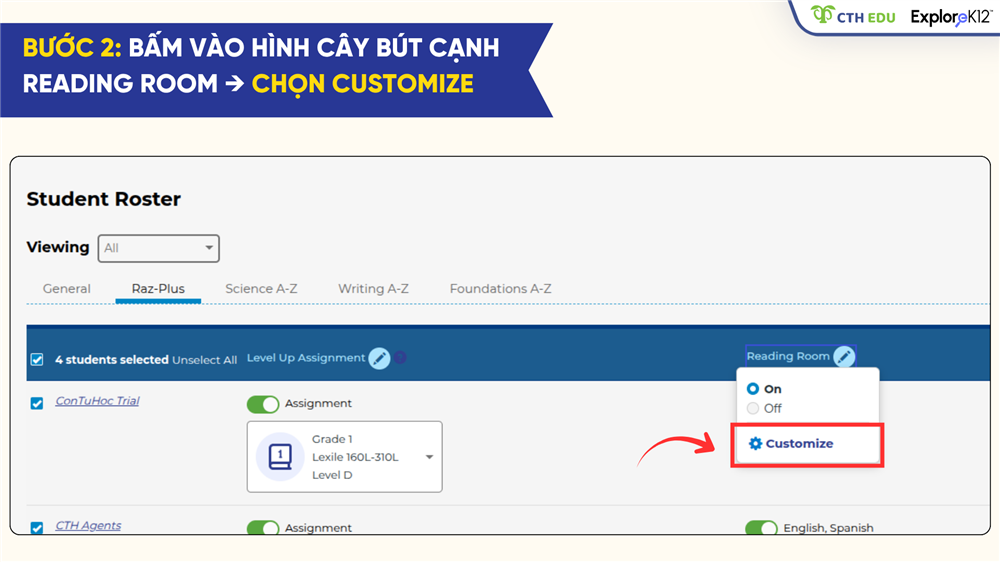Click the Customize gear icon
The width and height of the screenshot is (1000, 562).
point(755,443)
